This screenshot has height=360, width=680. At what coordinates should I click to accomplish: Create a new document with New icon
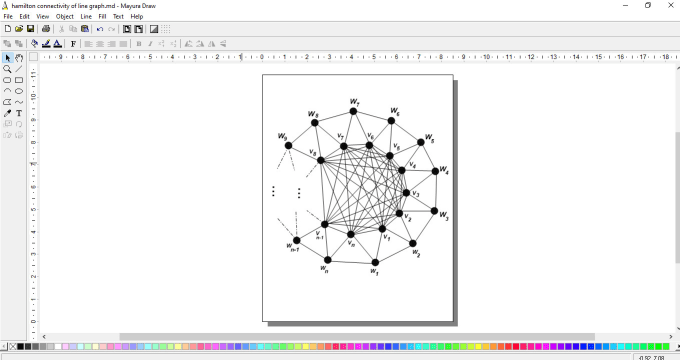8,29
